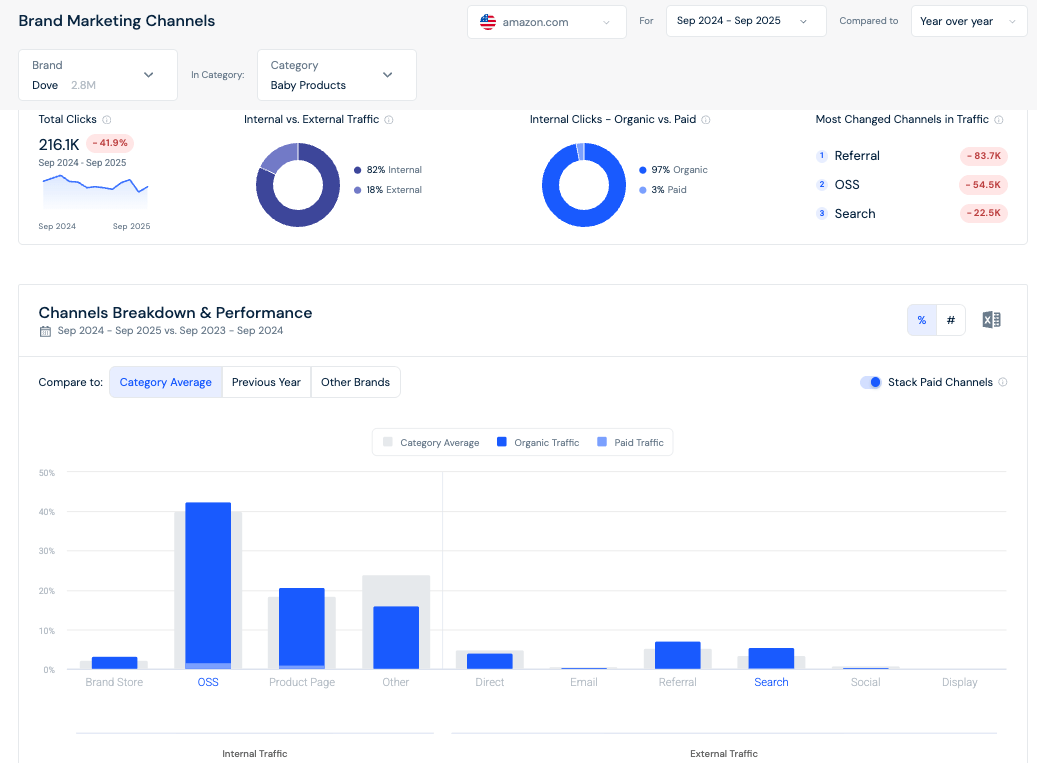The height and width of the screenshot is (763, 1037).
Task: Click the US flag icon beside amazon.com
Action: 487,20
